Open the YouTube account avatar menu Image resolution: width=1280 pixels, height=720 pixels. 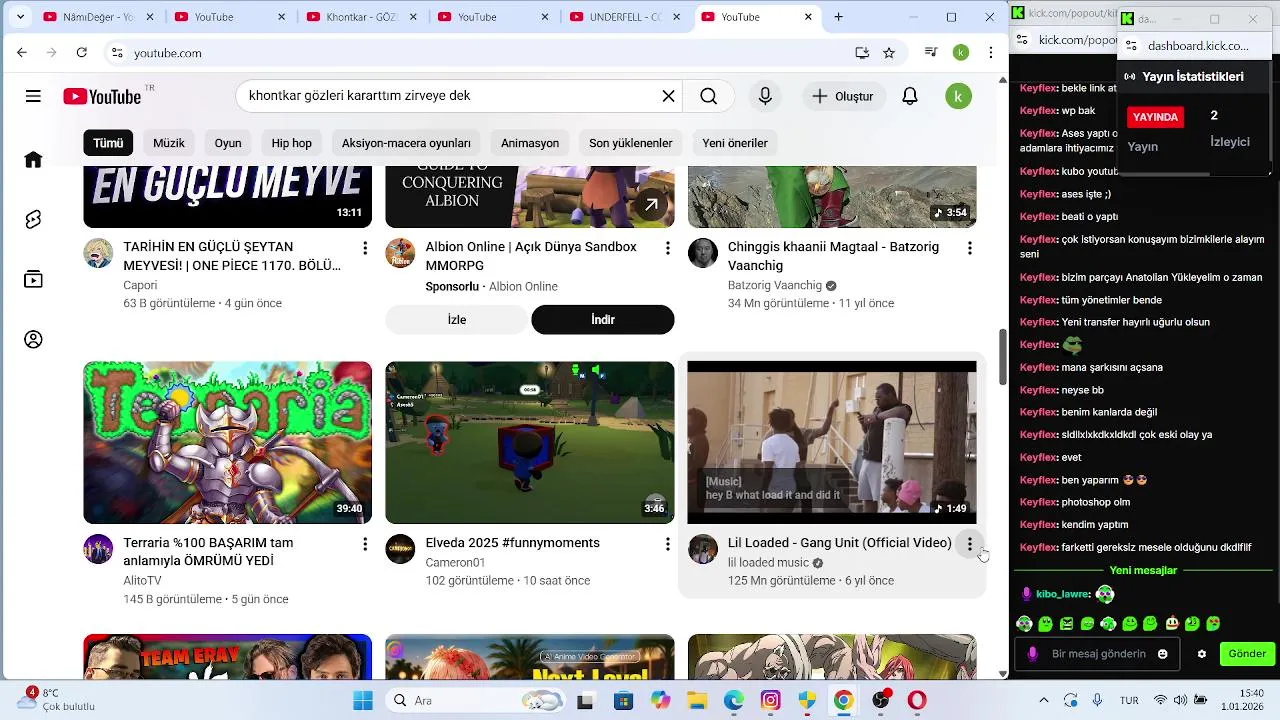pos(958,96)
